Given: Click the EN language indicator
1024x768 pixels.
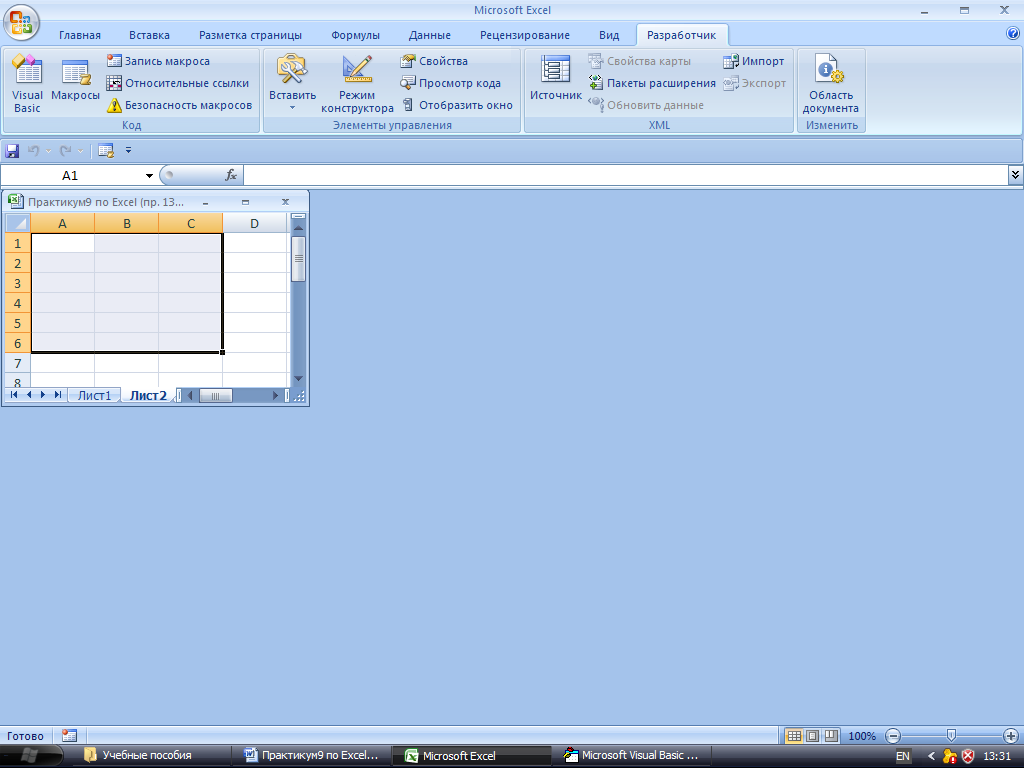Looking at the screenshot, I should (x=903, y=756).
